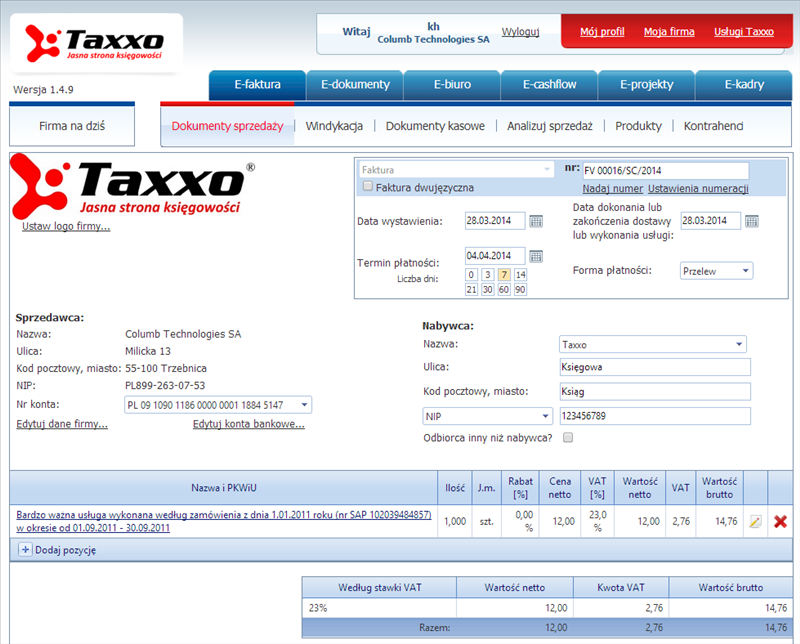The image size is (800, 644).
Task: Open the Bardzo ważna usługa item link
Action: click(x=223, y=521)
